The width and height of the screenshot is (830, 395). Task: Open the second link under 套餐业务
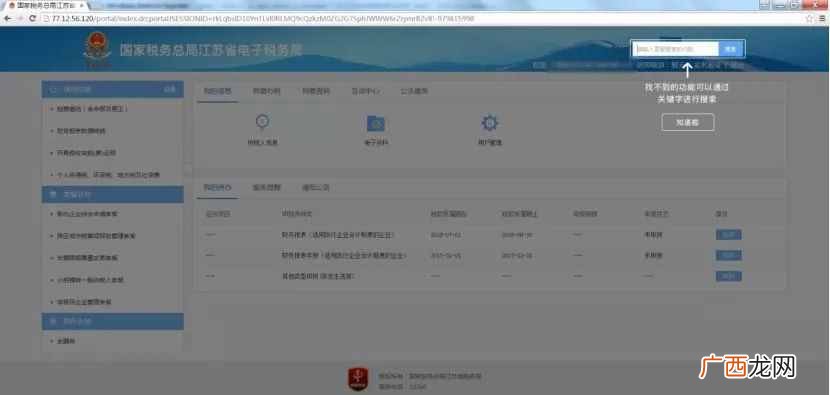tap(96, 236)
